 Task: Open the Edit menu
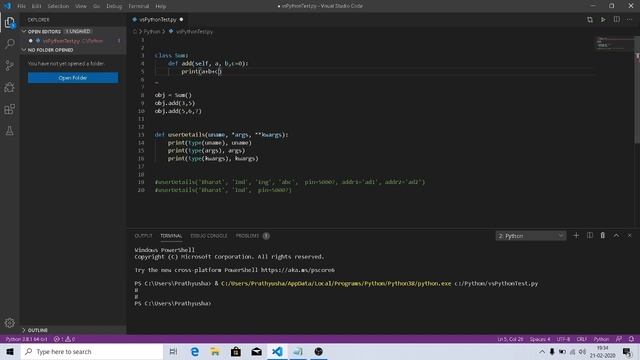36,6
